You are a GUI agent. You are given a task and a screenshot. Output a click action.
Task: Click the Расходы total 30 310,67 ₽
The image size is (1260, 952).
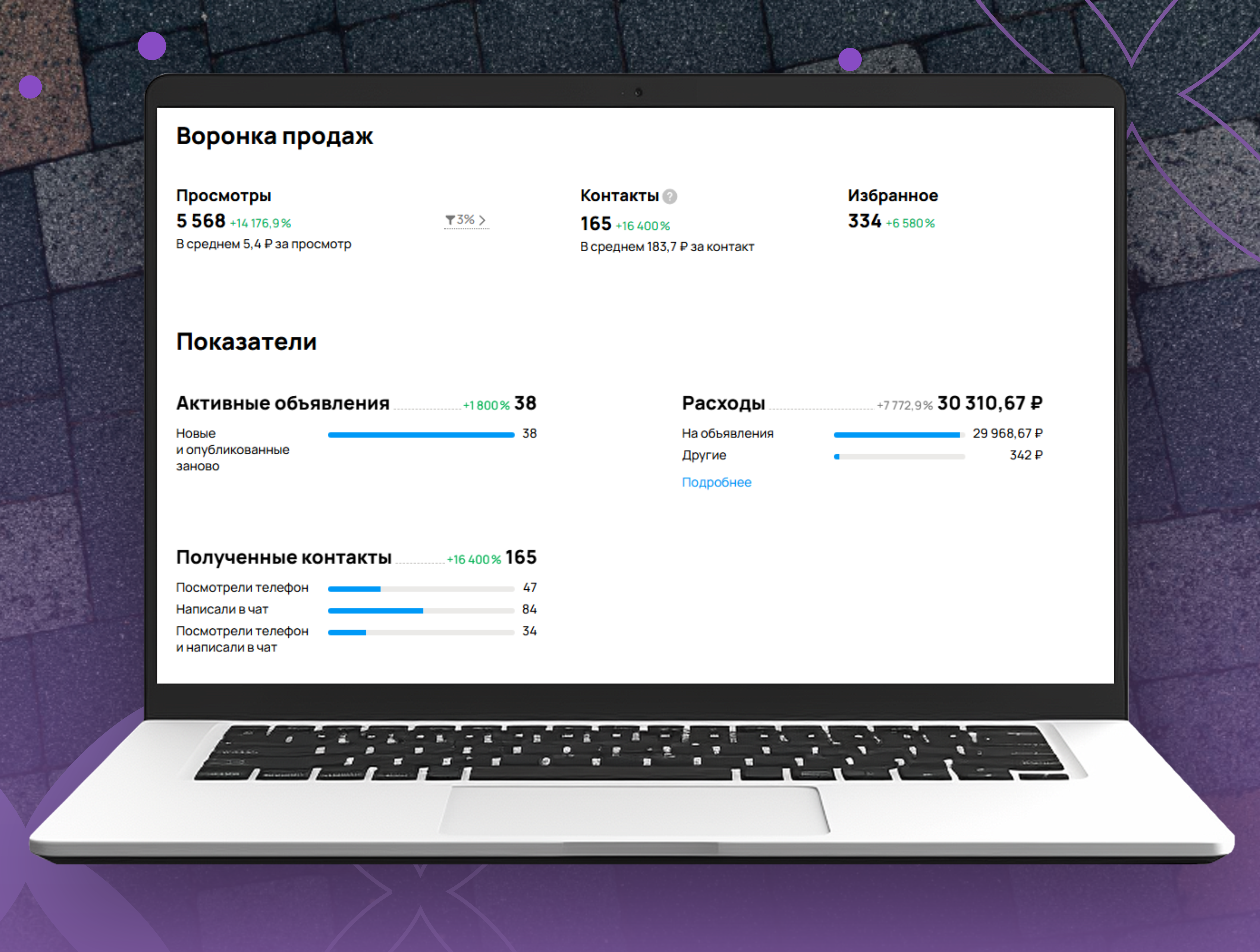click(x=990, y=403)
